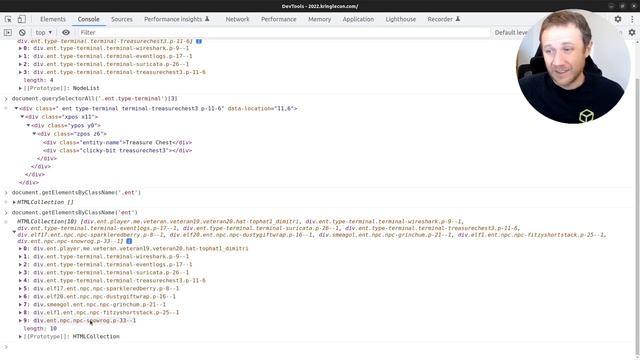Toggle the device toolbar icon
The width and height of the screenshot is (640, 360).
21,19
